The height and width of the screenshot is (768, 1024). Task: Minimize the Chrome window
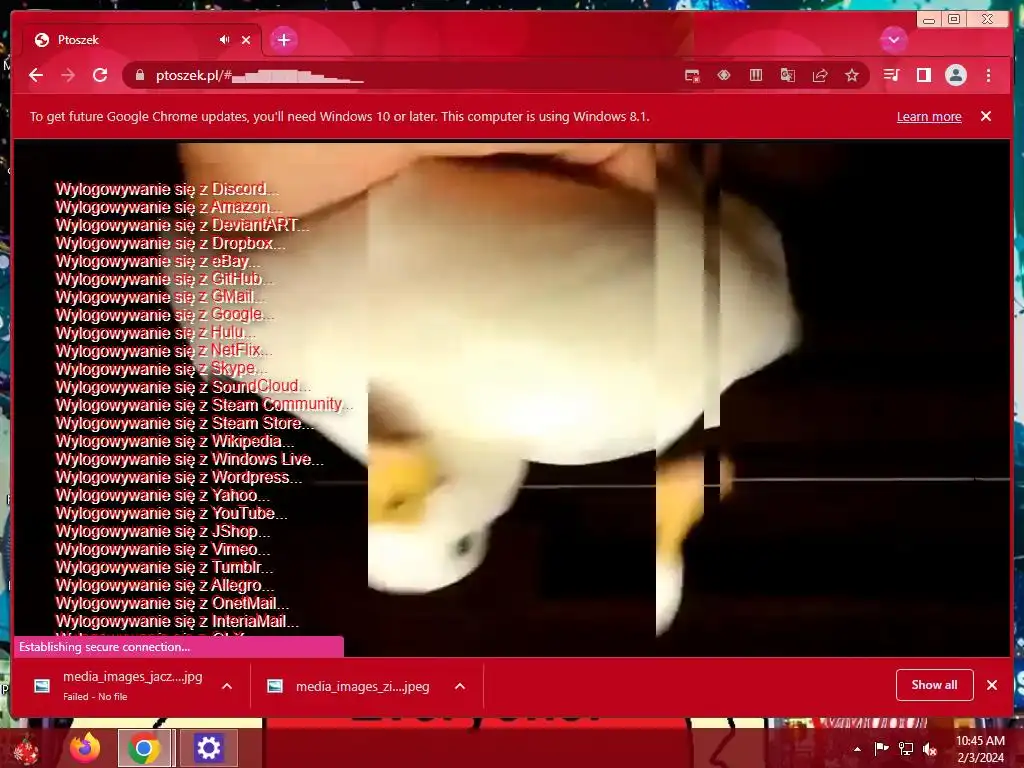[929, 20]
